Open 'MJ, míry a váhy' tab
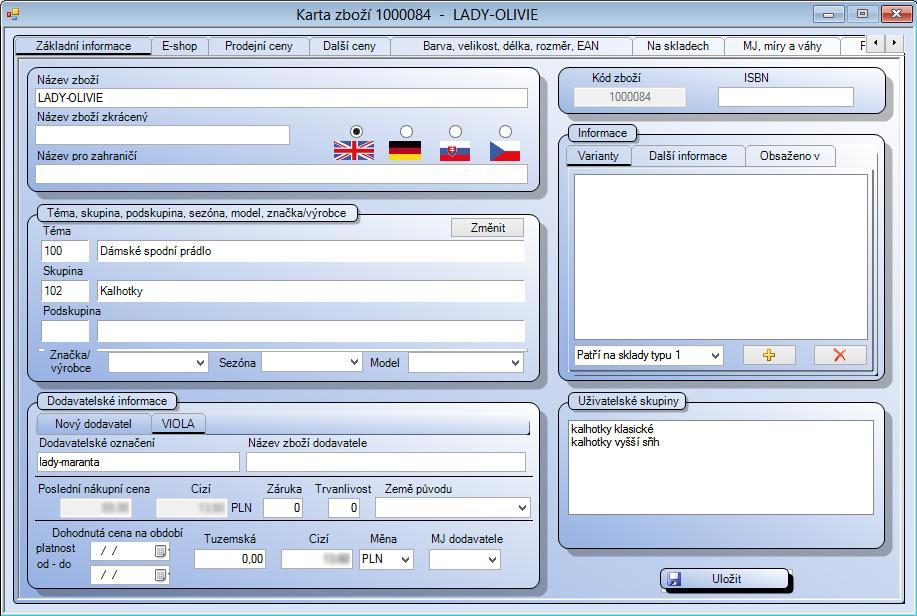Viewport: 917px width, 616px height. click(x=782, y=46)
